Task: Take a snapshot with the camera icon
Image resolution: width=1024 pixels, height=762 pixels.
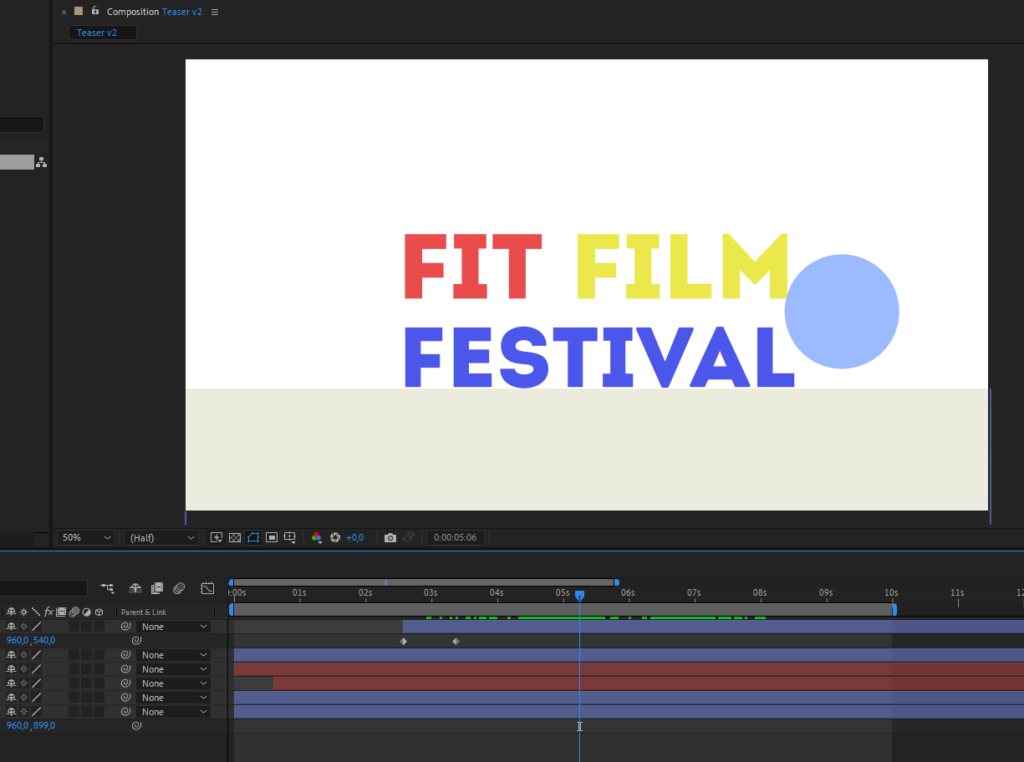Action: 390,538
